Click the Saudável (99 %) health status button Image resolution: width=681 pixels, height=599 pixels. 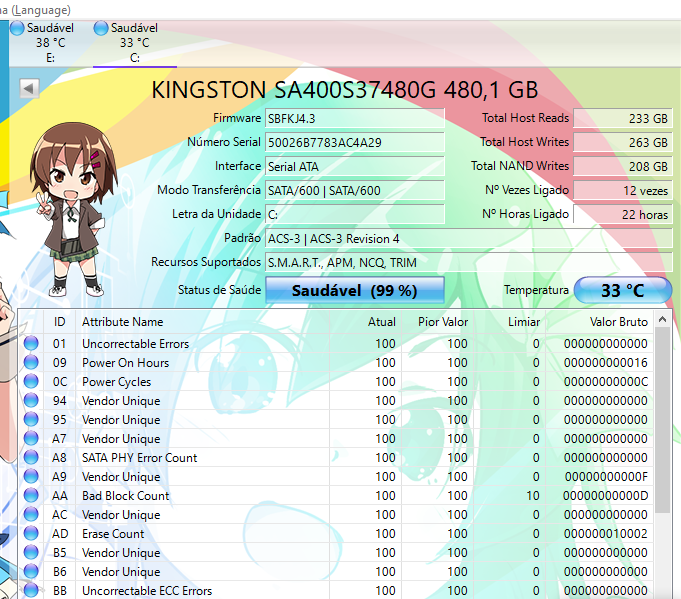[x=354, y=290]
